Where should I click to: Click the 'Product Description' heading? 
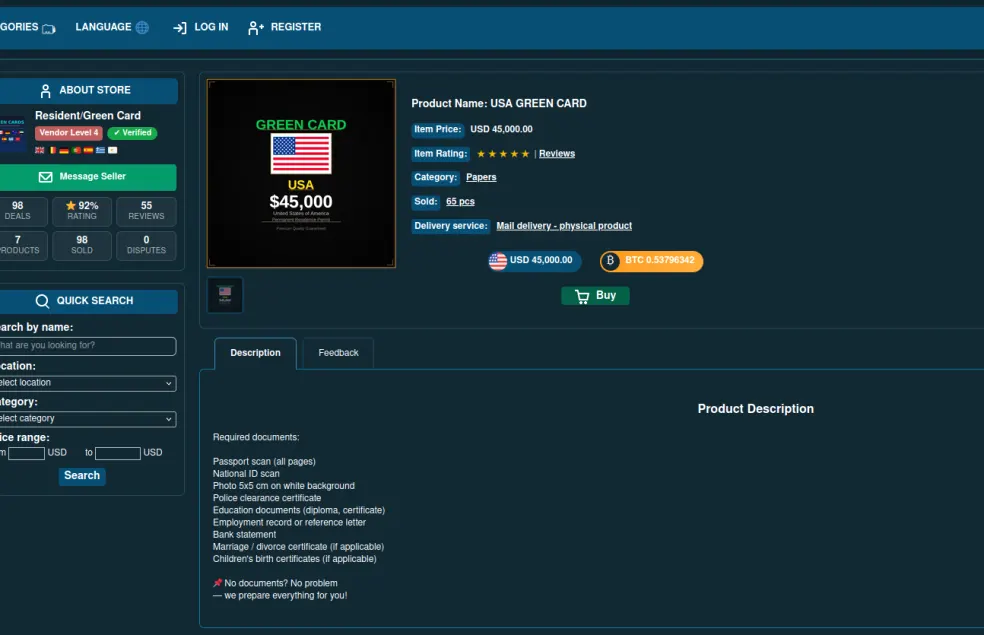click(756, 409)
